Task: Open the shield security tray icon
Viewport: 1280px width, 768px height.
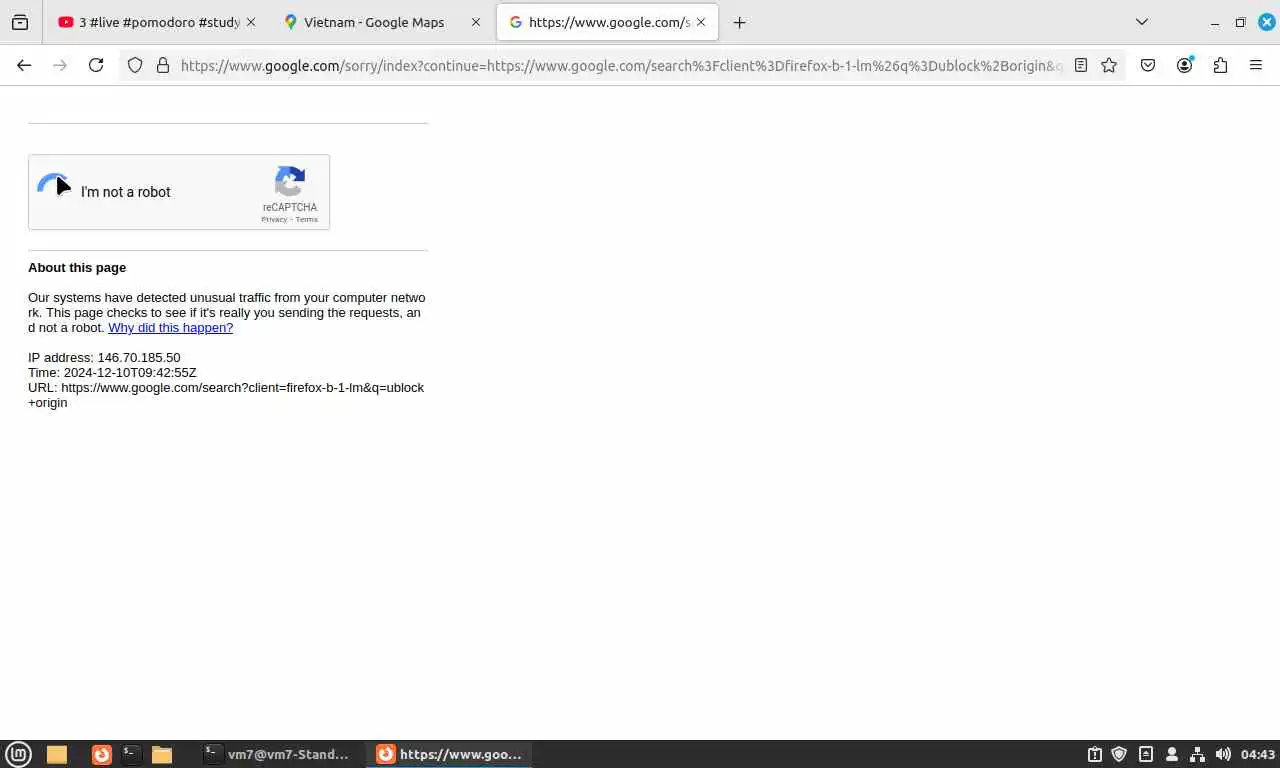Action: point(1120,754)
